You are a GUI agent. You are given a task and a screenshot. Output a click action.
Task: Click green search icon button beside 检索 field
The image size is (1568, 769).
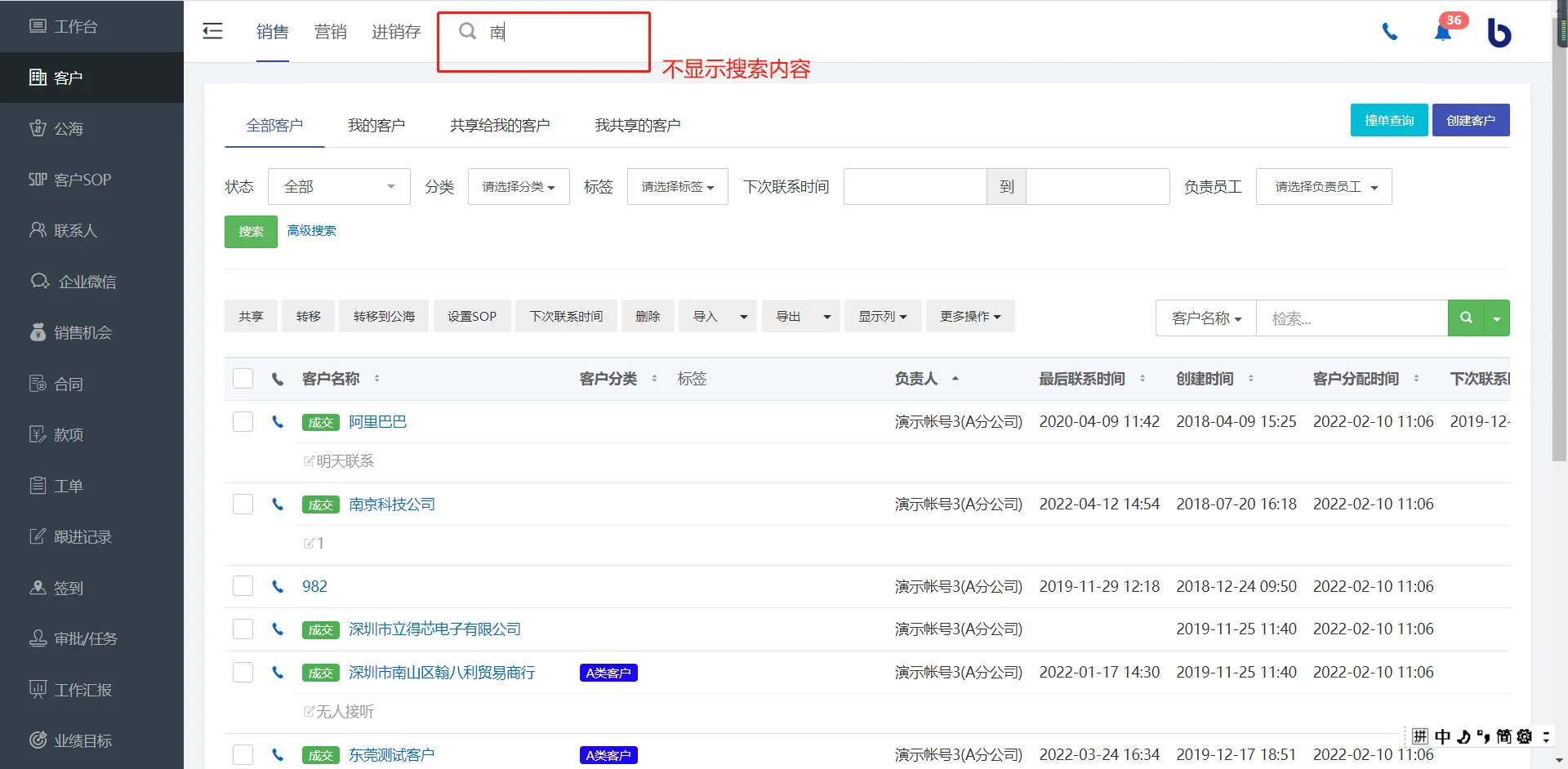pyautogui.click(x=1466, y=318)
